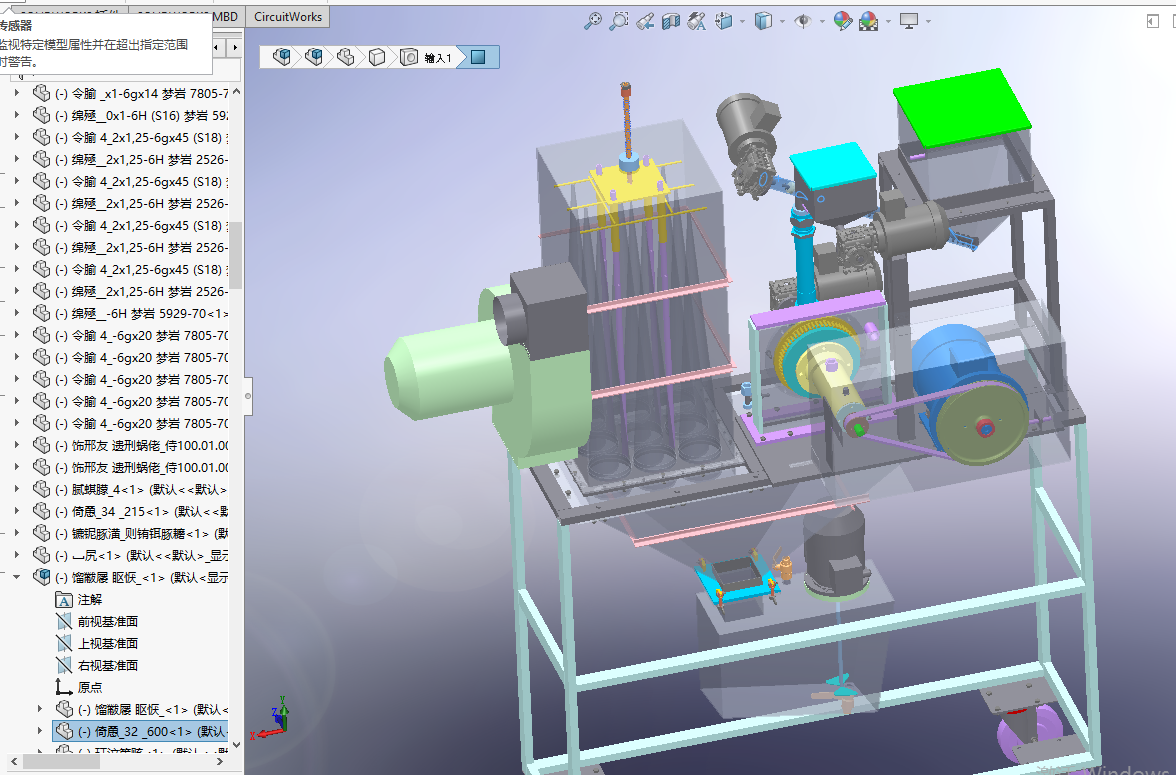Select the ﹂昃<1> component row
This screenshot has height=775, width=1176.
tap(141, 555)
